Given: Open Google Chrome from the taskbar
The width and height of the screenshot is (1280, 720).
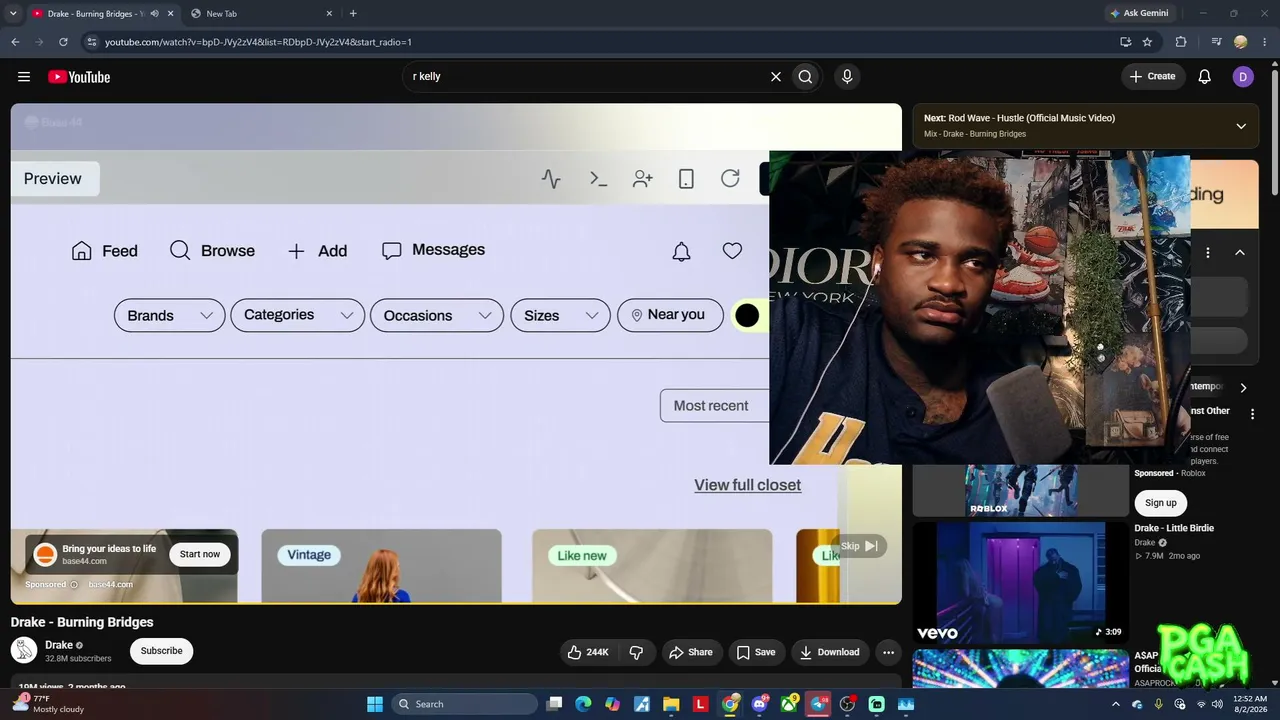Looking at the screenshot, I should [x=730, y=704].
